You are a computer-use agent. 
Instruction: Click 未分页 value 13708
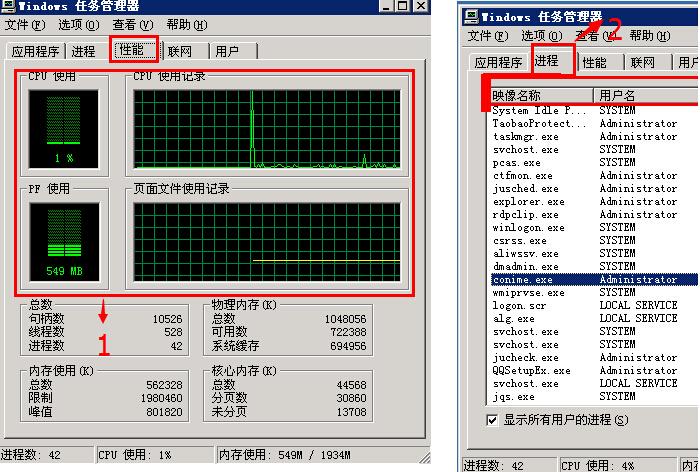351,412
